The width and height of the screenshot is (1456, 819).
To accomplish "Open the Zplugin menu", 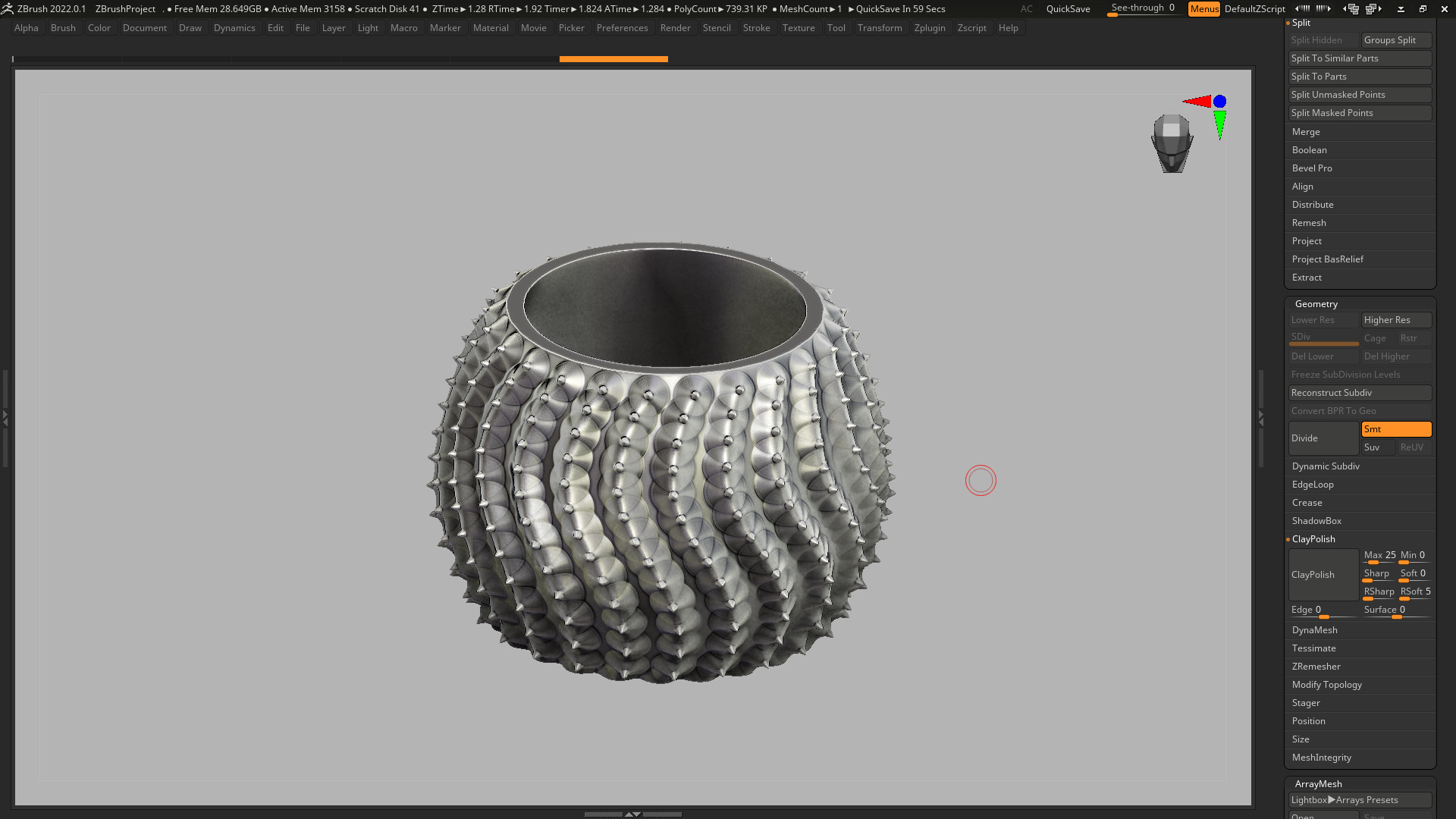I will coord(930,28).
